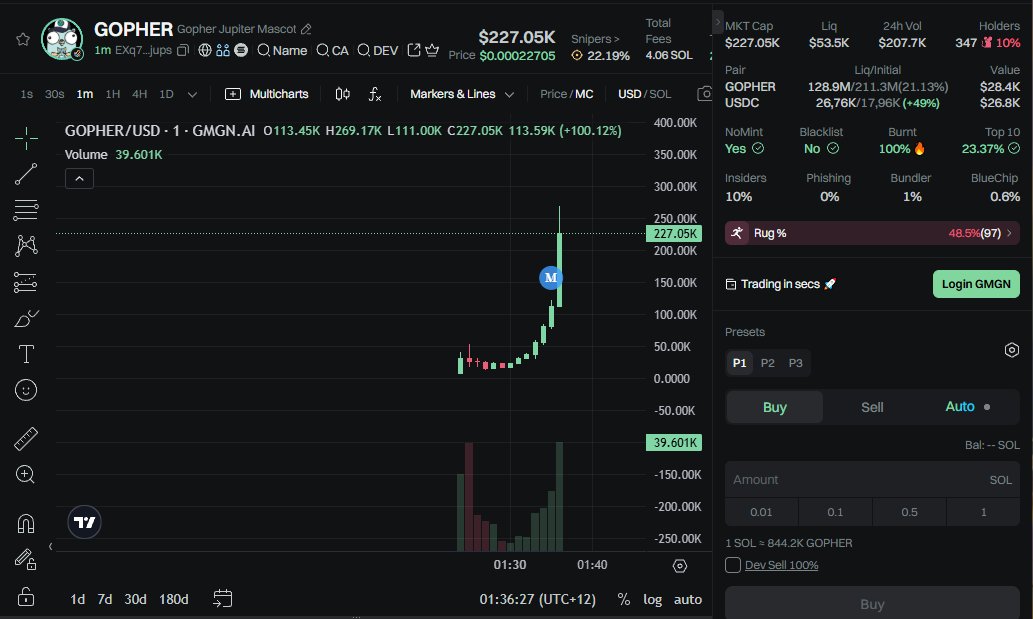The width and height of the screenshot is (1033, 619).
Task: Open the Snipers details link
Action: click(x=595, y=39)
